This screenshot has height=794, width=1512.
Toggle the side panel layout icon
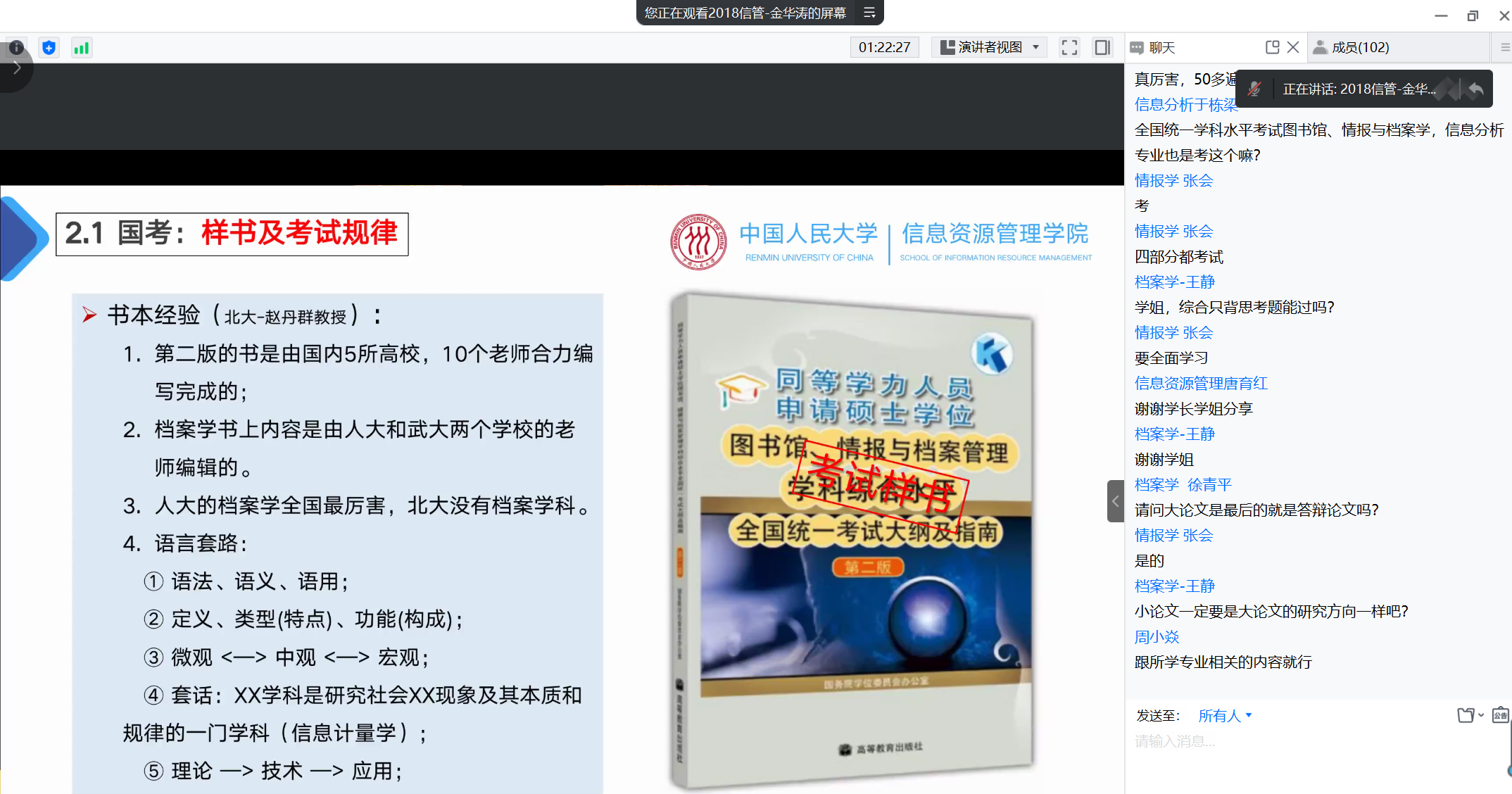coord(1102,47)
